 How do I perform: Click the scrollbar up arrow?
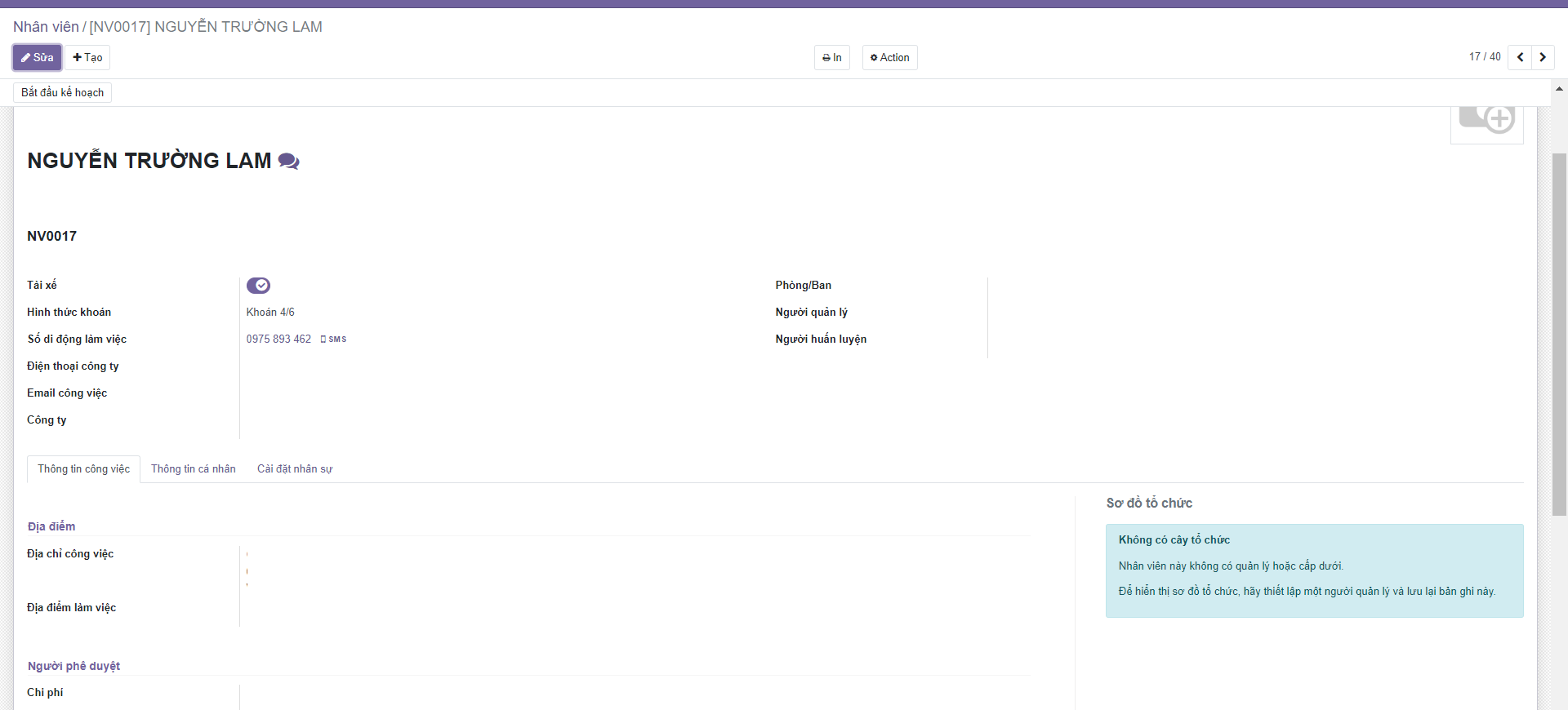tap(1559, 88)
